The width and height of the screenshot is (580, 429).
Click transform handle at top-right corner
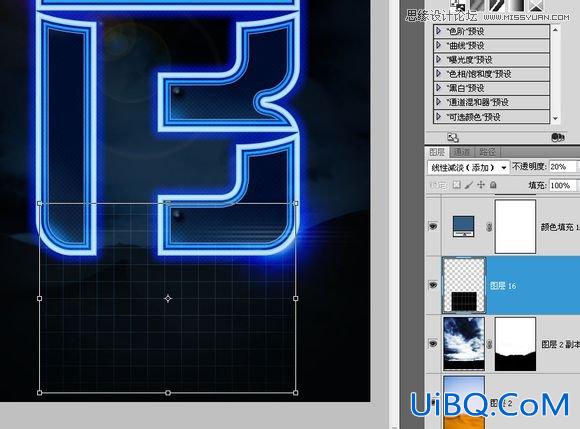tap(295, 203)
